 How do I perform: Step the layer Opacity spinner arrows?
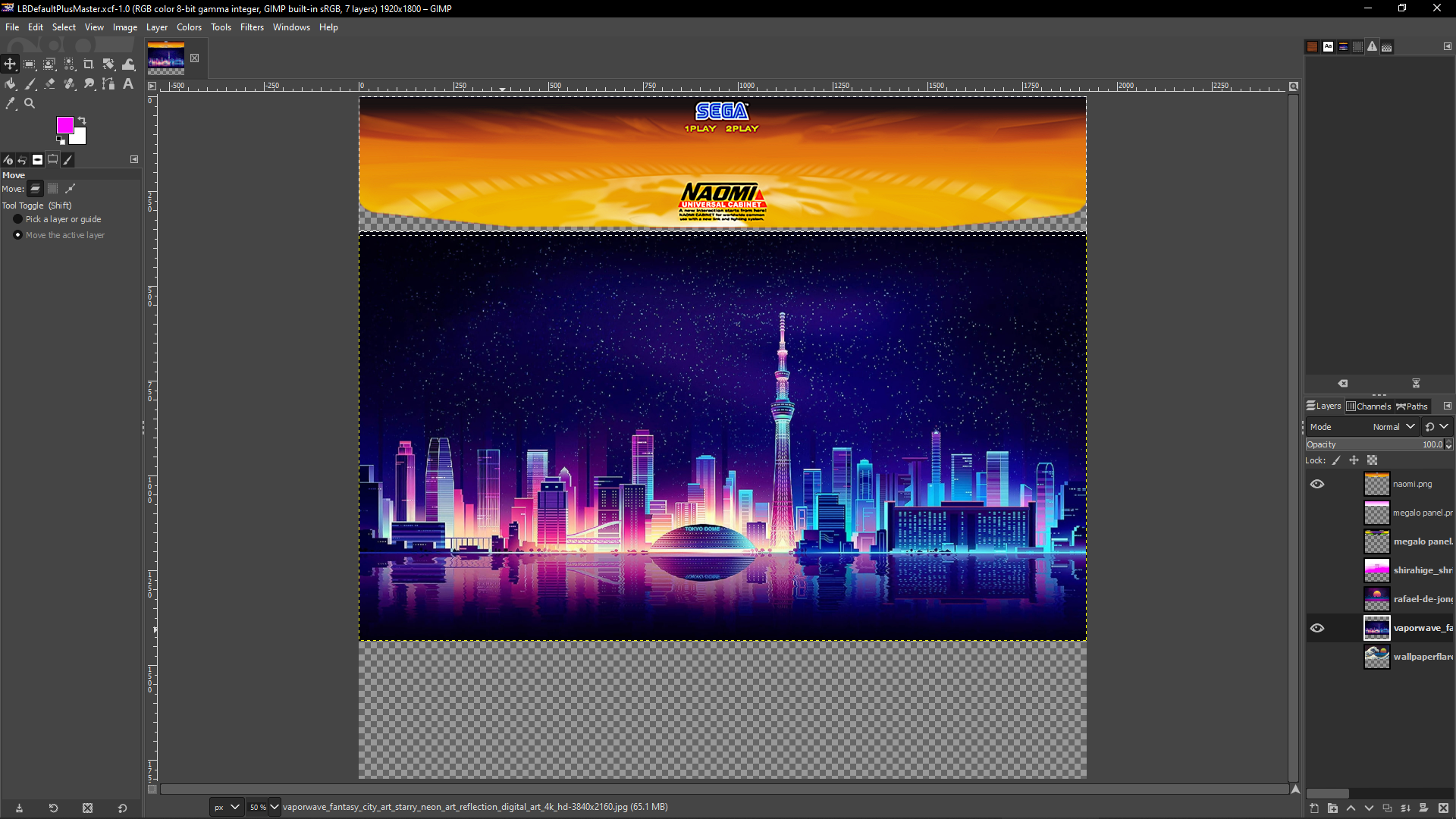pyautogui.click(x=1449, y=444)
